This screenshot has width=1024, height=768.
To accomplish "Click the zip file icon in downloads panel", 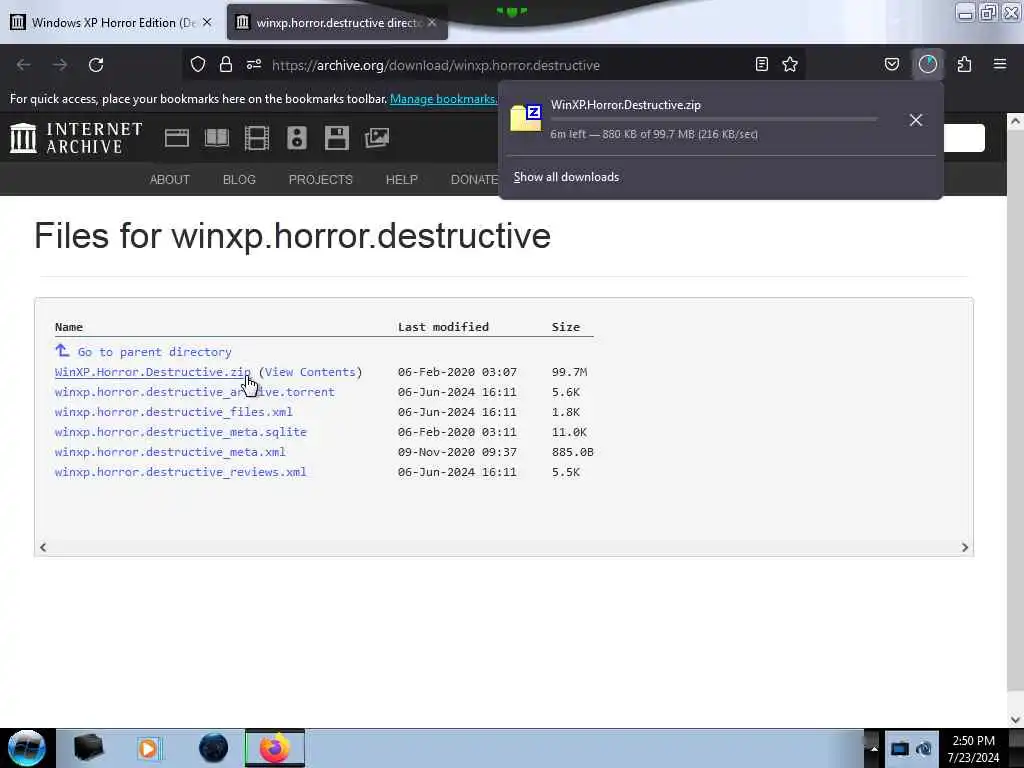I will click(526, 118).
